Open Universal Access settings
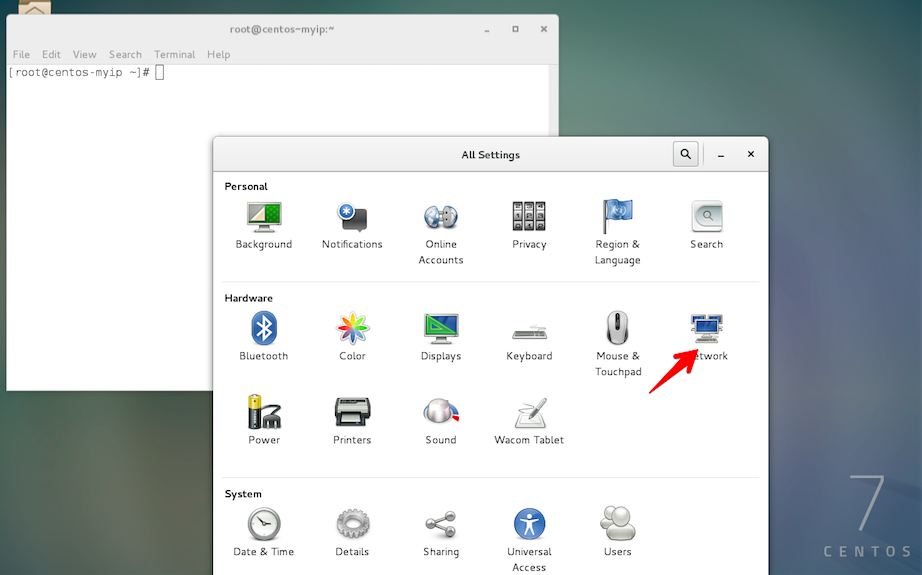The image size is (922, 575). (529, 540)
